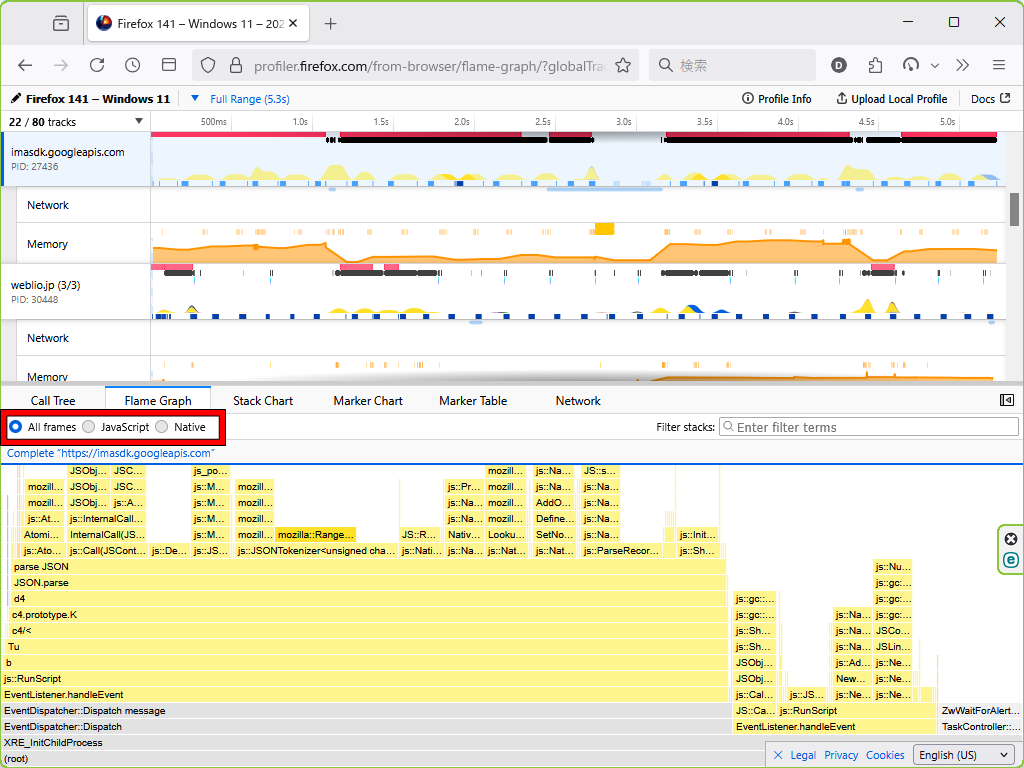The image size is (1024, 768).
Task: Grab the track list vertical scrollbar thumb
Action: coord(1014,209)
